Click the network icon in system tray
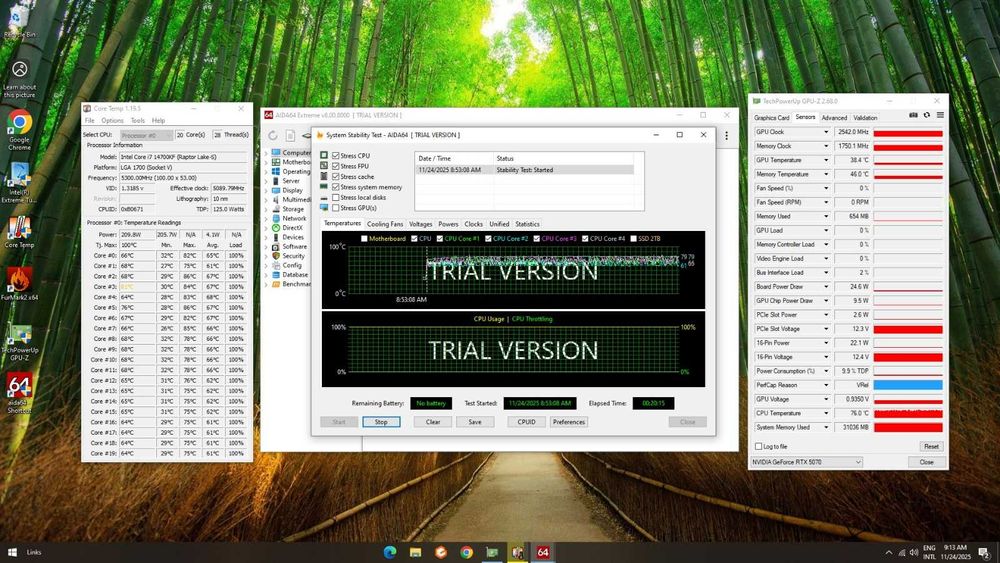Viewport: 1000px width, 563px height. tap(902, 552)
